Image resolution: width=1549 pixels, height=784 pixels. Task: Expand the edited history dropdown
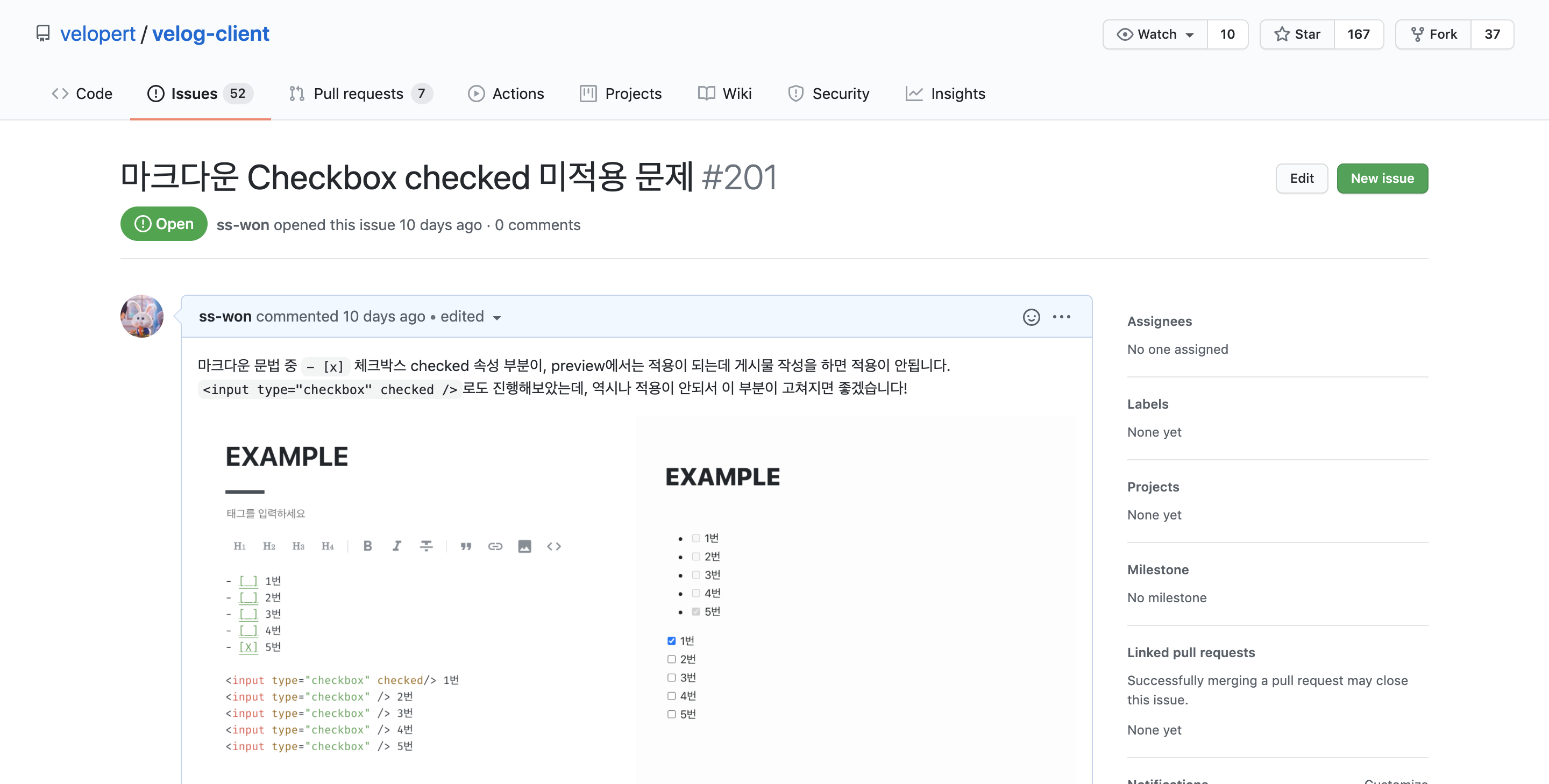click(x=471, y=317)
